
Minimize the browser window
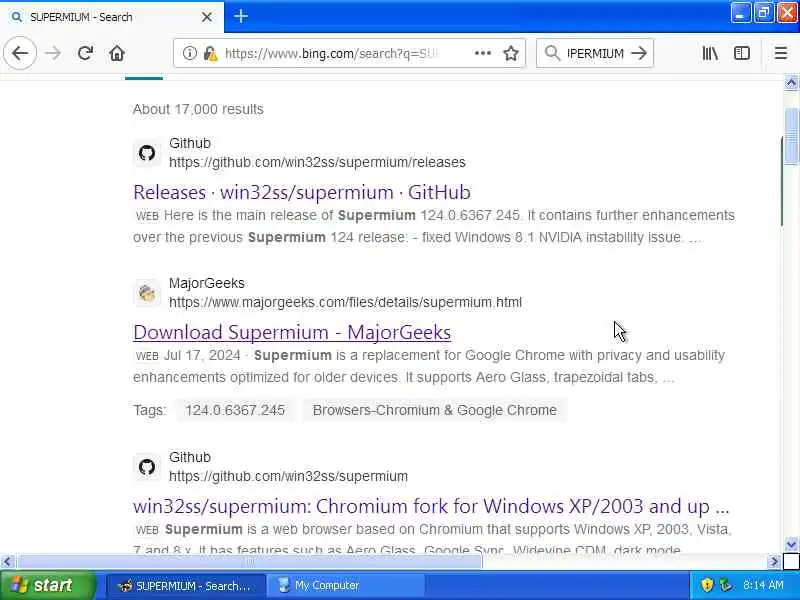click(740, 13)
